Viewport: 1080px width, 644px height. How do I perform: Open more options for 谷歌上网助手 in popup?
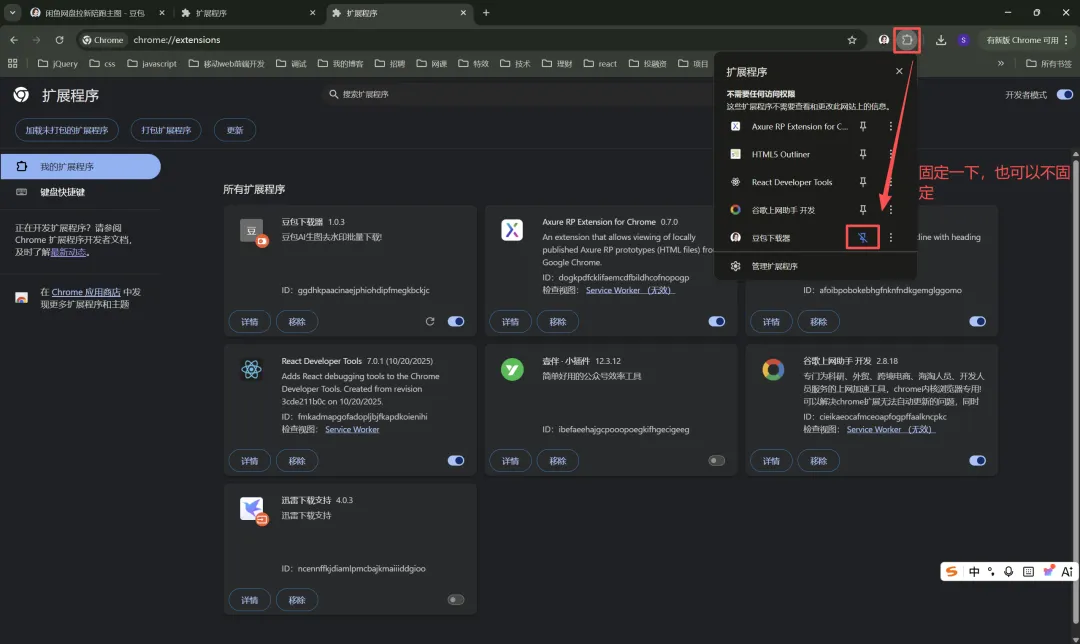(891, 209)
